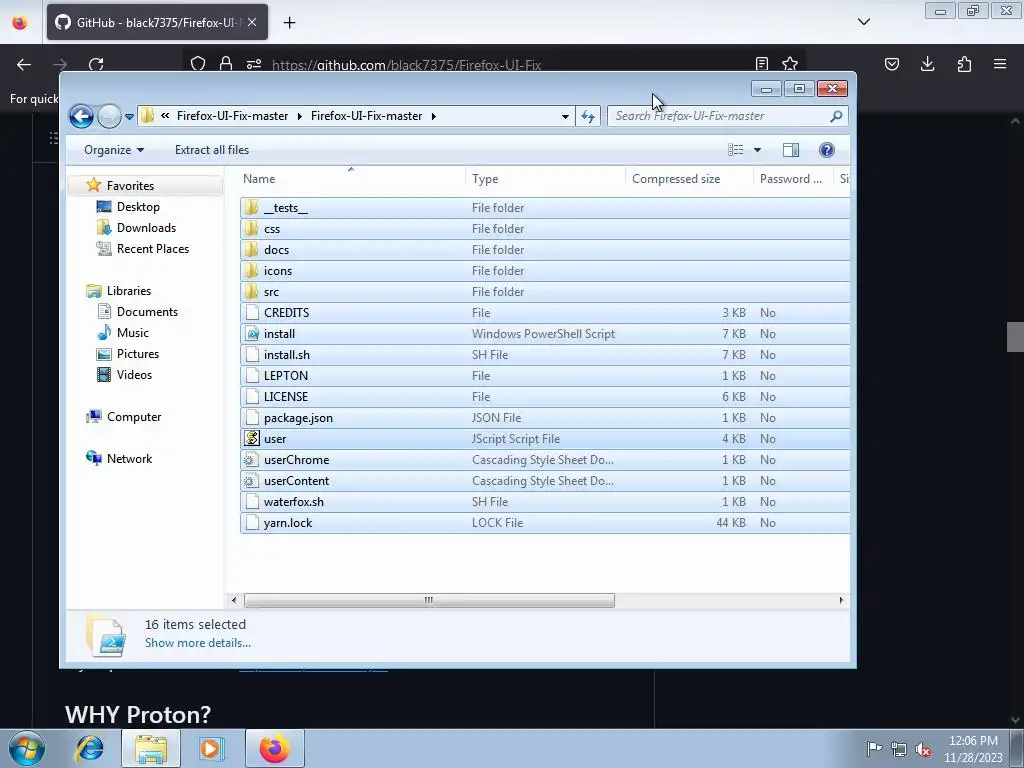The width and height of the screenshot is (1024, 768).
Task: Select the icons folder icon
Action: click(251, 270)
